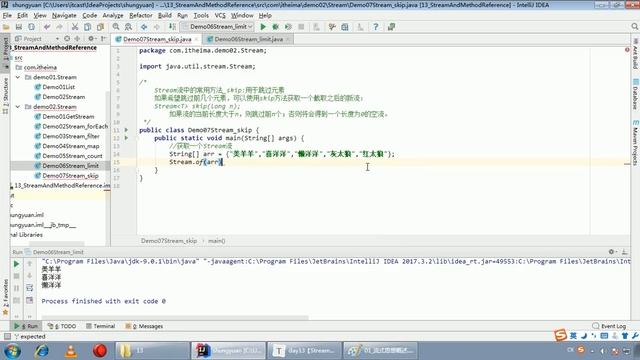Open the Demo06Stream_limit run configuration dropdown

pyautogui.click(x=218, y=27)
